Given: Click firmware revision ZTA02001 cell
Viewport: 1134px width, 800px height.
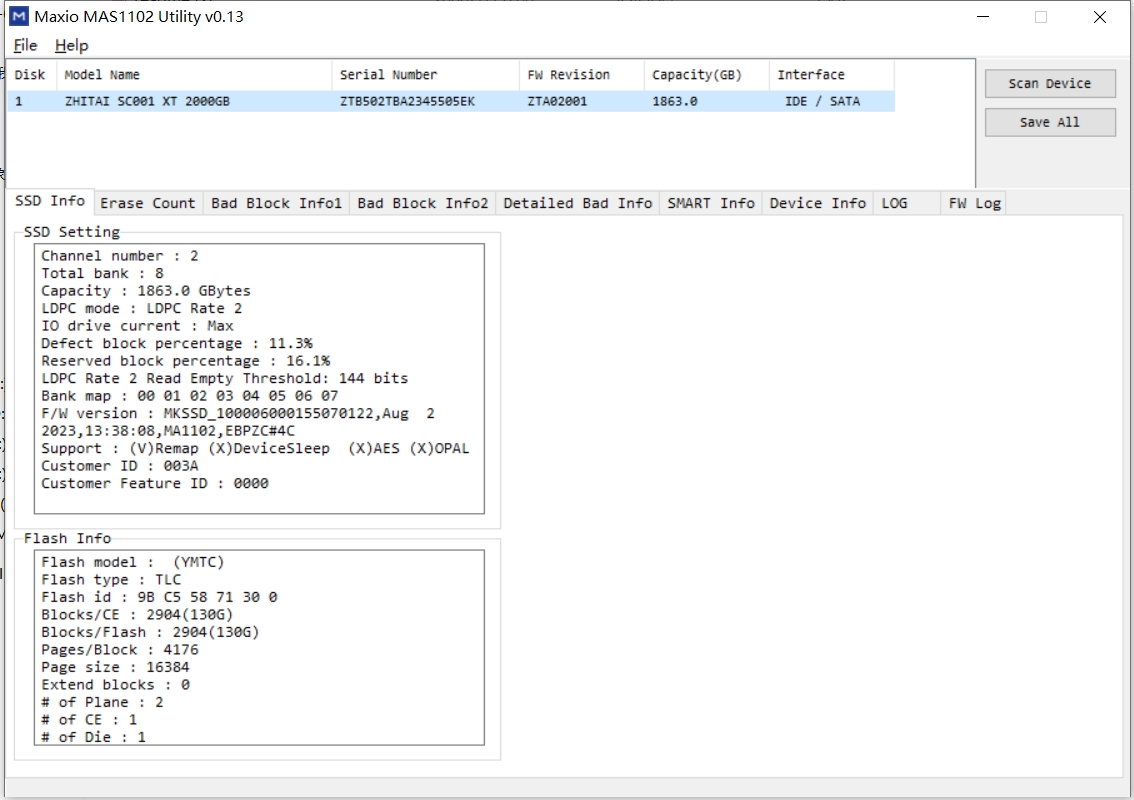Looking at the screenshot, I should 557,101.
